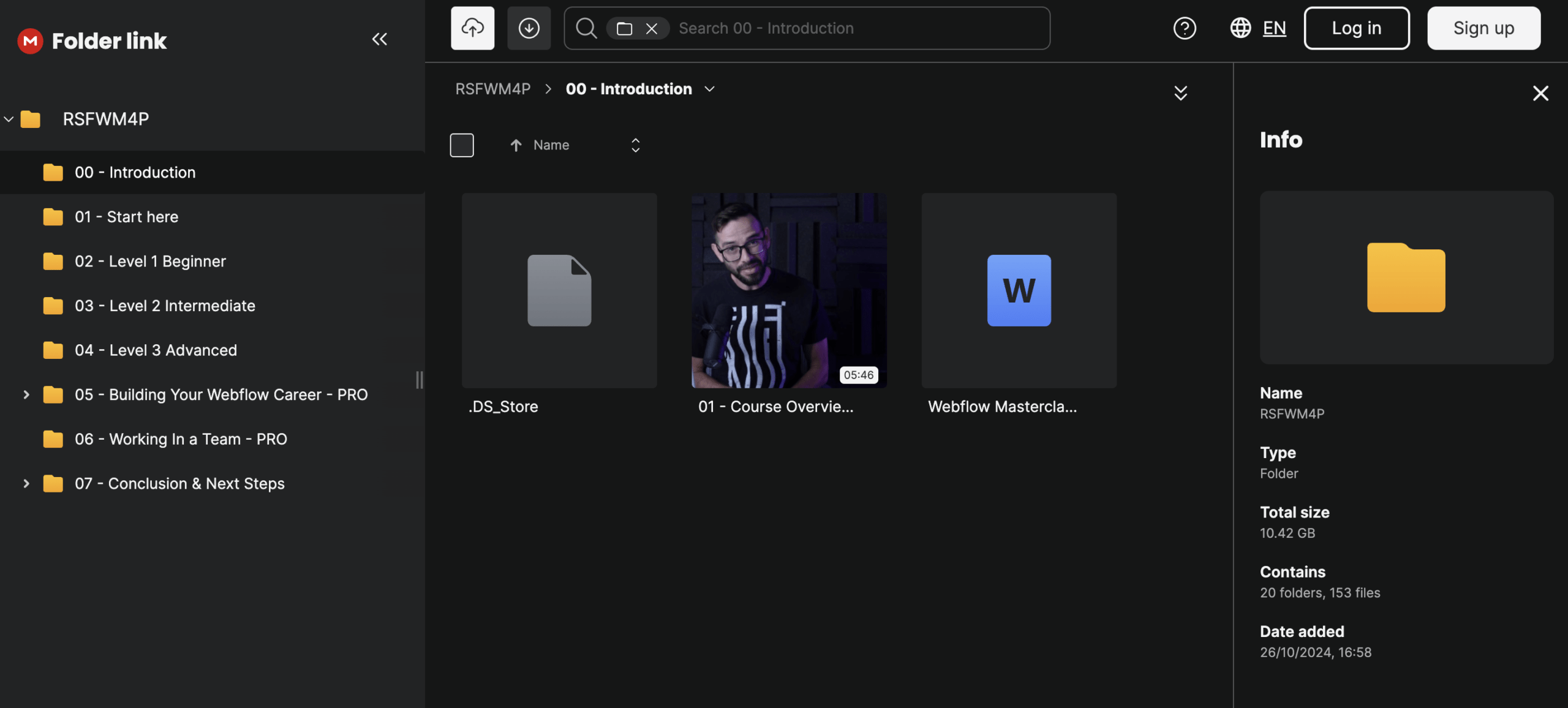Image resolution: width=1568 pixels, height=708 pixels.
Task: Click the search magnifier icon
Action: (x=586, y=28)
